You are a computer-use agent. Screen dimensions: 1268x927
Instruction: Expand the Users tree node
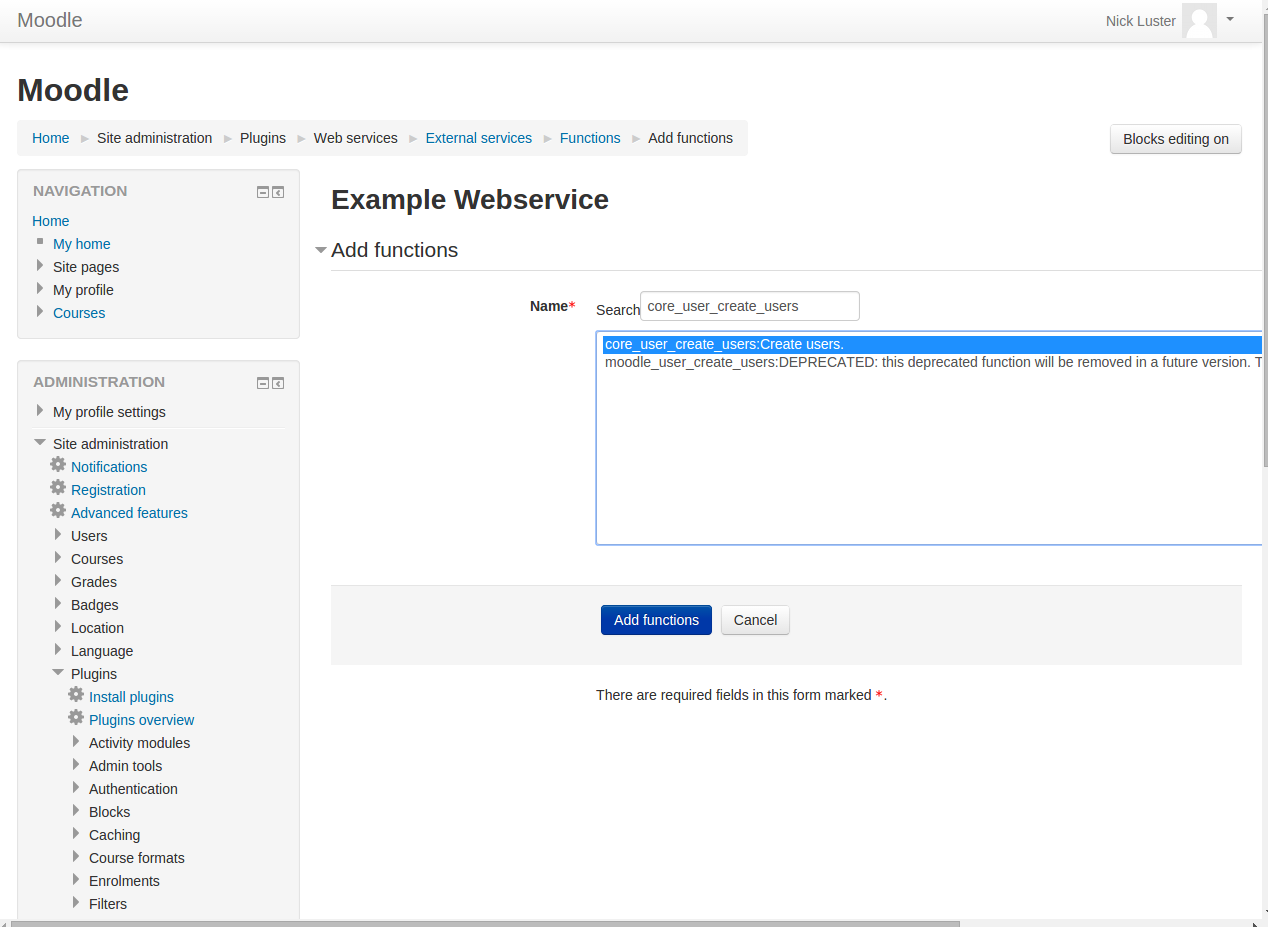58,535
